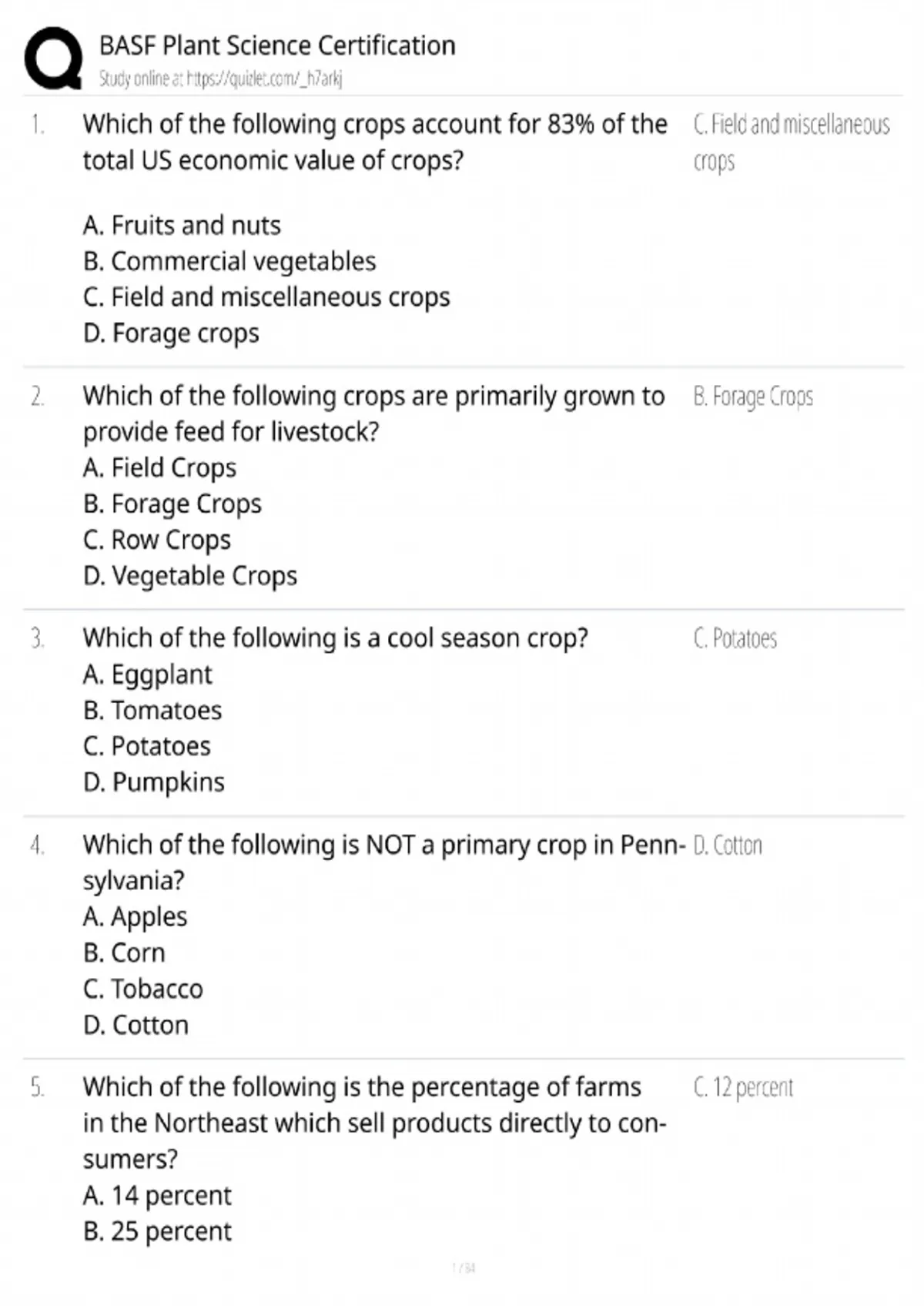Screen dimensions: 924x1309
Task: Select option B. Commercial vegetables
Action: pos(229,261)
